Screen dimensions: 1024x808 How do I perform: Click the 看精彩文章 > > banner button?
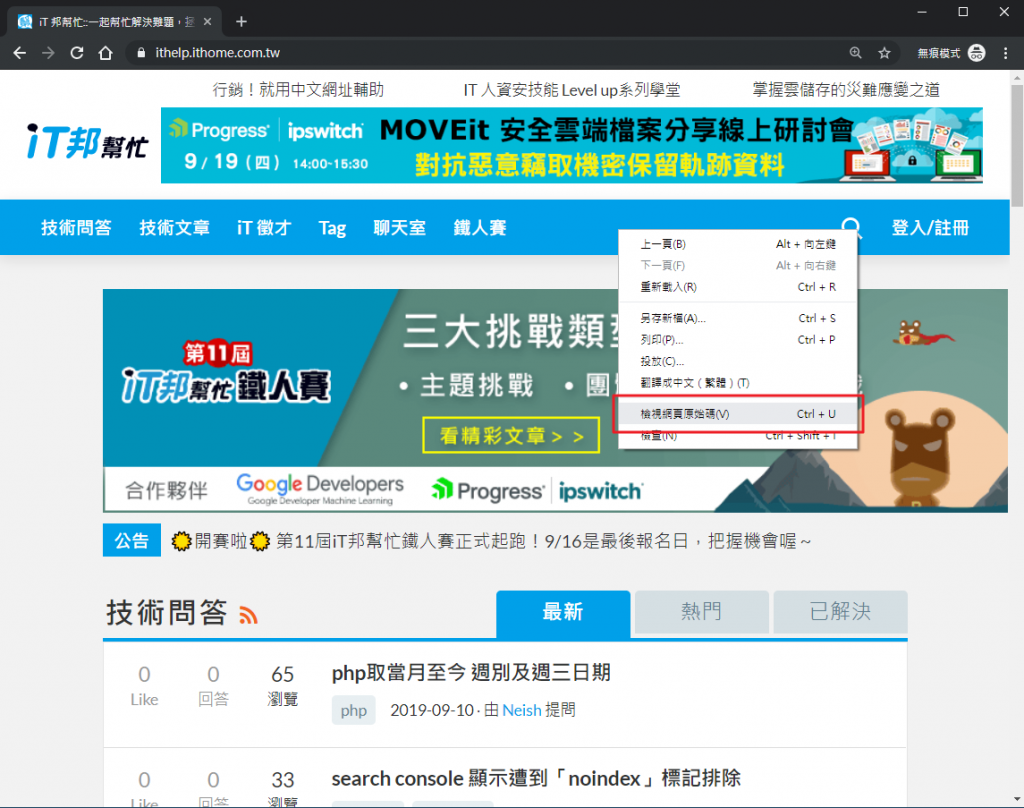coord(511,435)
